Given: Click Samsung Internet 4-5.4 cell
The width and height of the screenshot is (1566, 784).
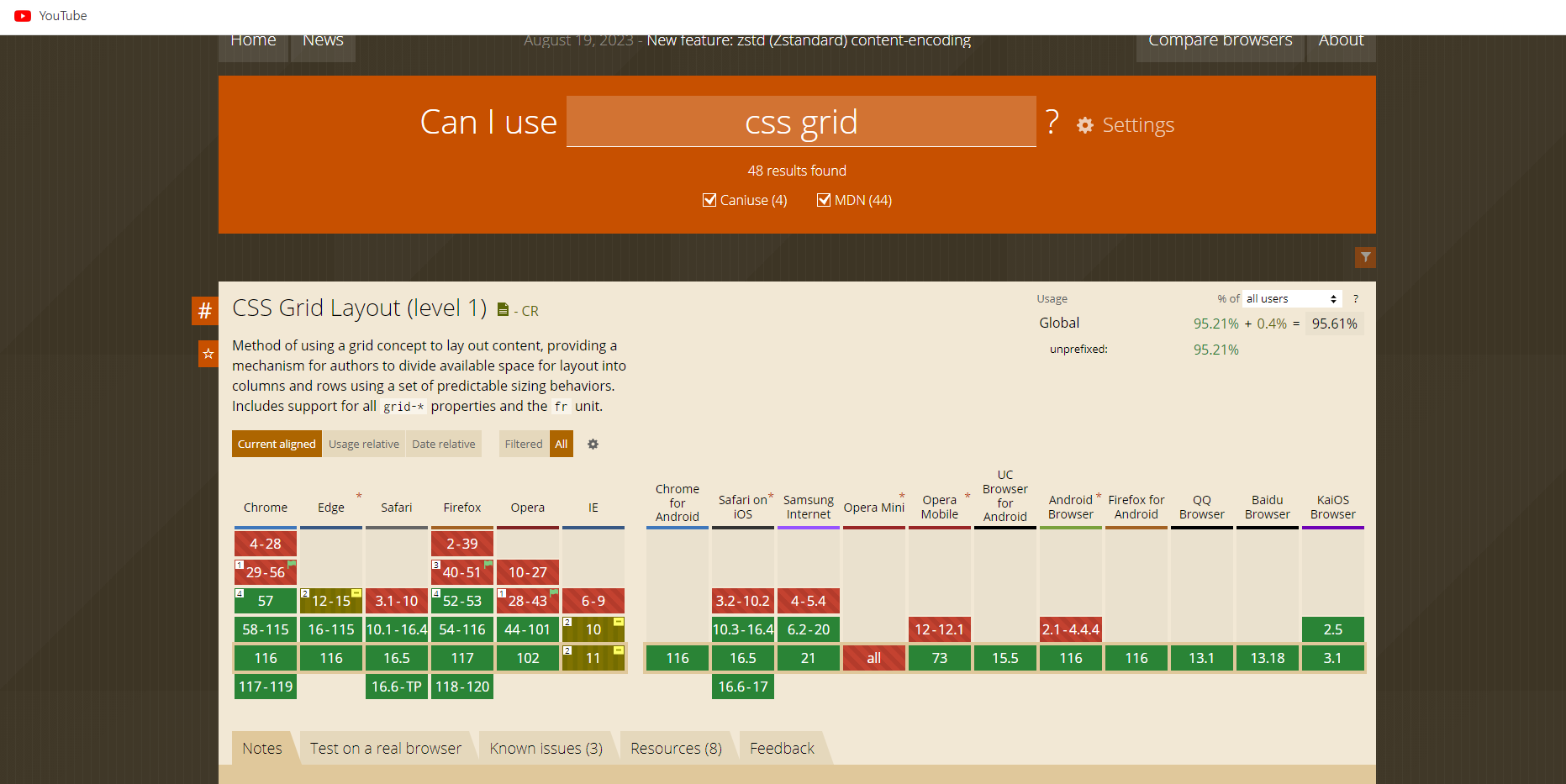Looking at the screenshot, I should pos(809,601).
